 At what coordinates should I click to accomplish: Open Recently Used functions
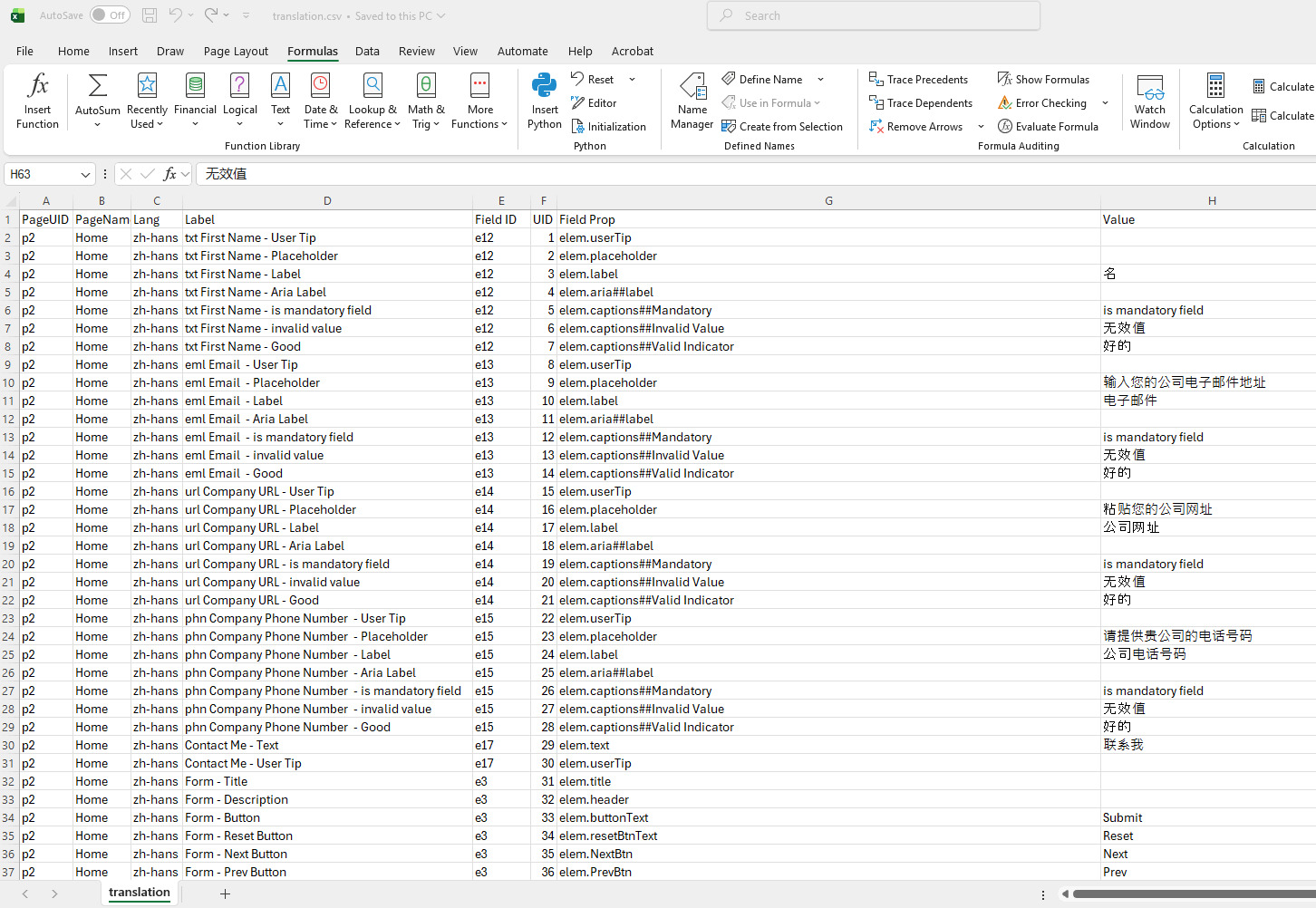pyautogui.click(x=147, y=101)
